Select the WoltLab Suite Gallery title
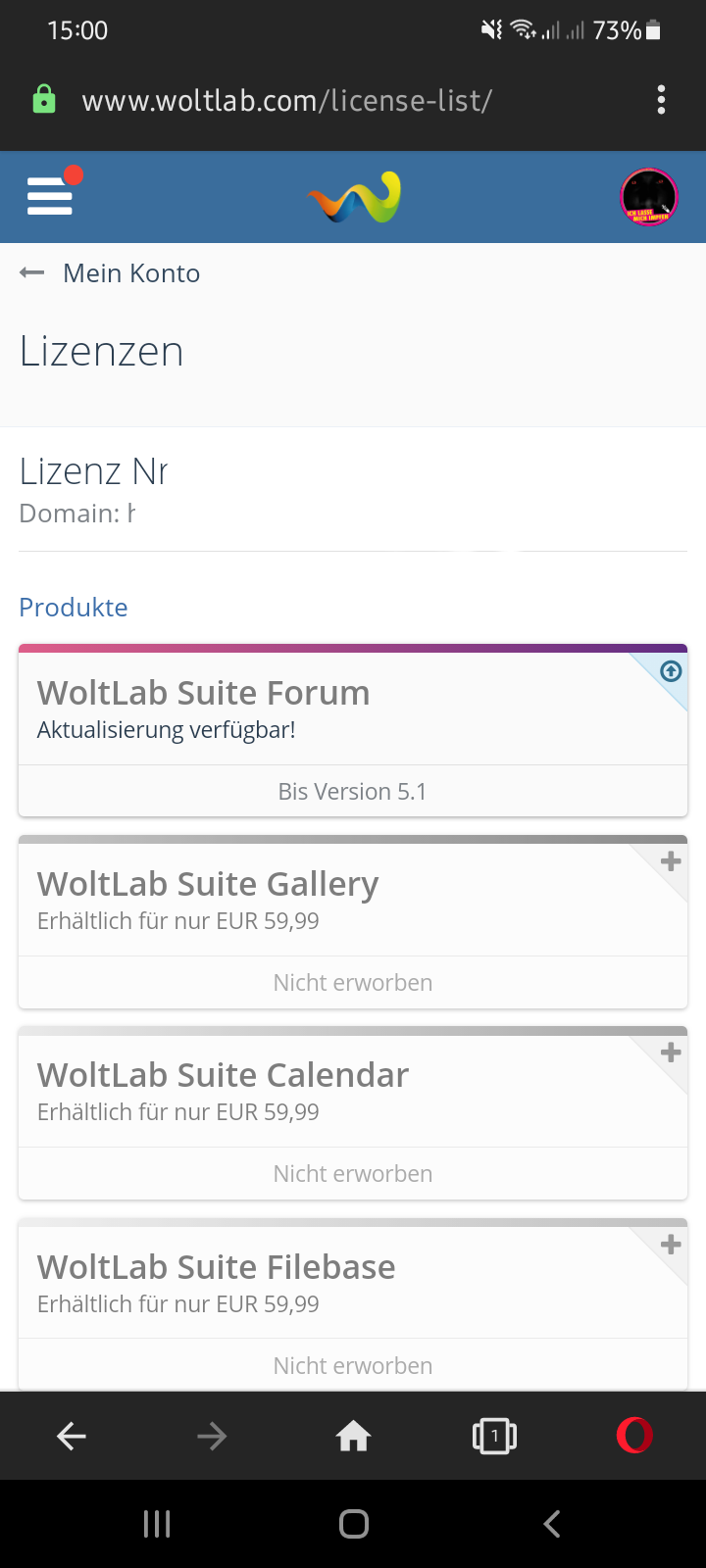 pos(208,884)
